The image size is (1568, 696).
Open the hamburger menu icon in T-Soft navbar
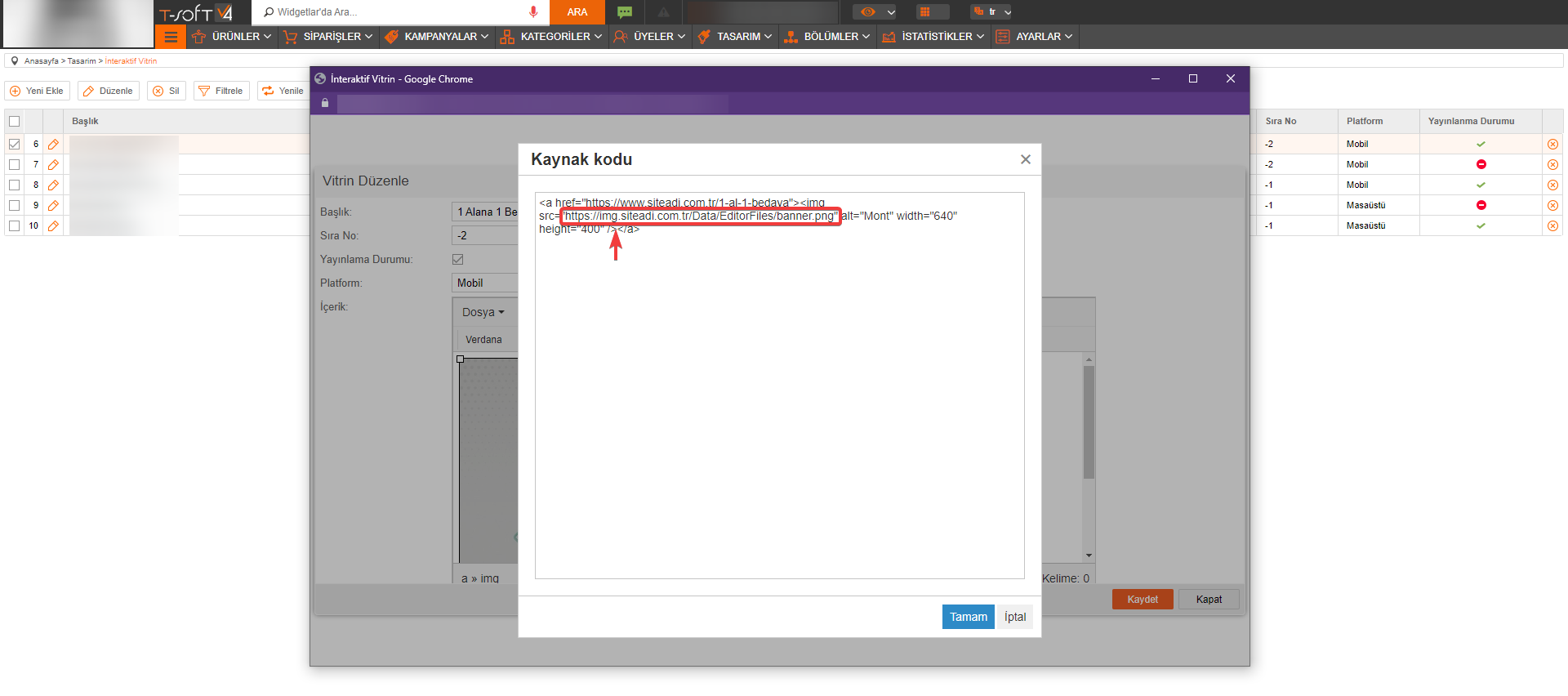click(x=171, y=37)
